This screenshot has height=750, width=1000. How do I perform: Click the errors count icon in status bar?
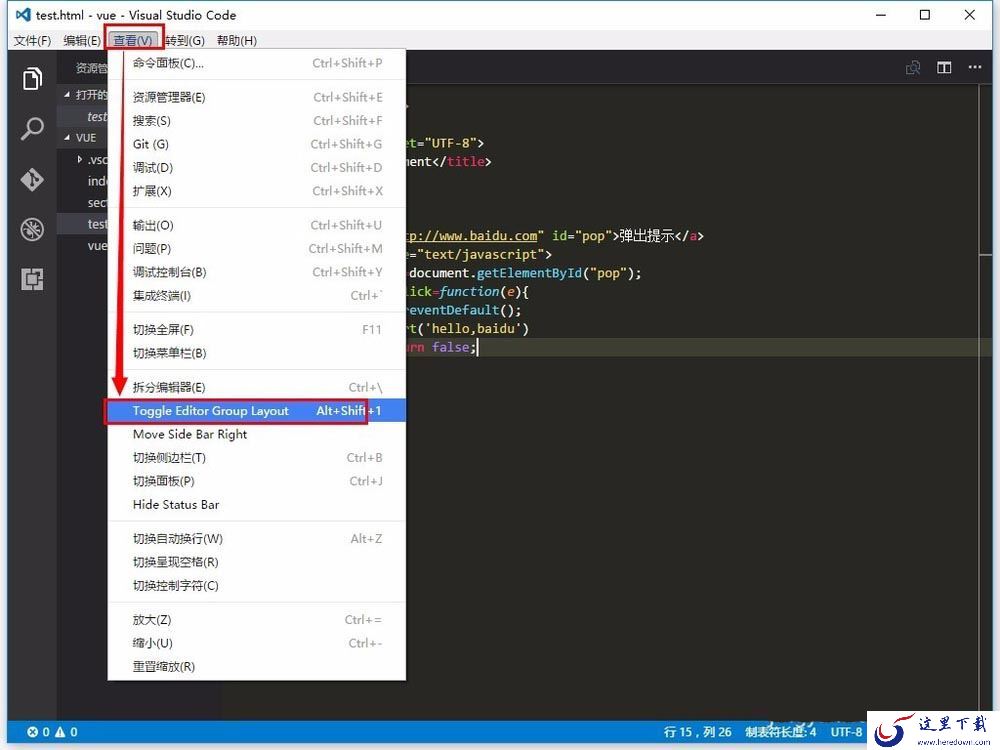[33, 732]
